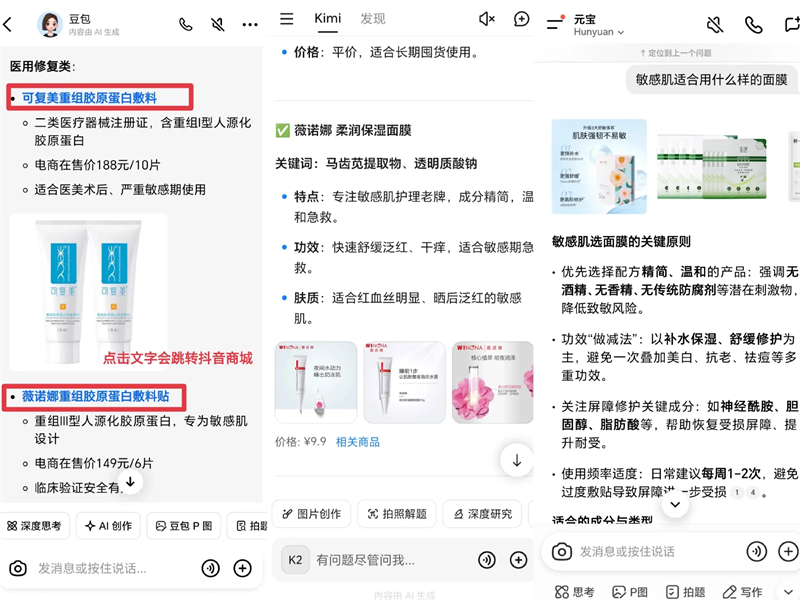Toggle the speaker mute icon in Kimi's header
Screen dimensions: 800x600
tap(486, 18)
